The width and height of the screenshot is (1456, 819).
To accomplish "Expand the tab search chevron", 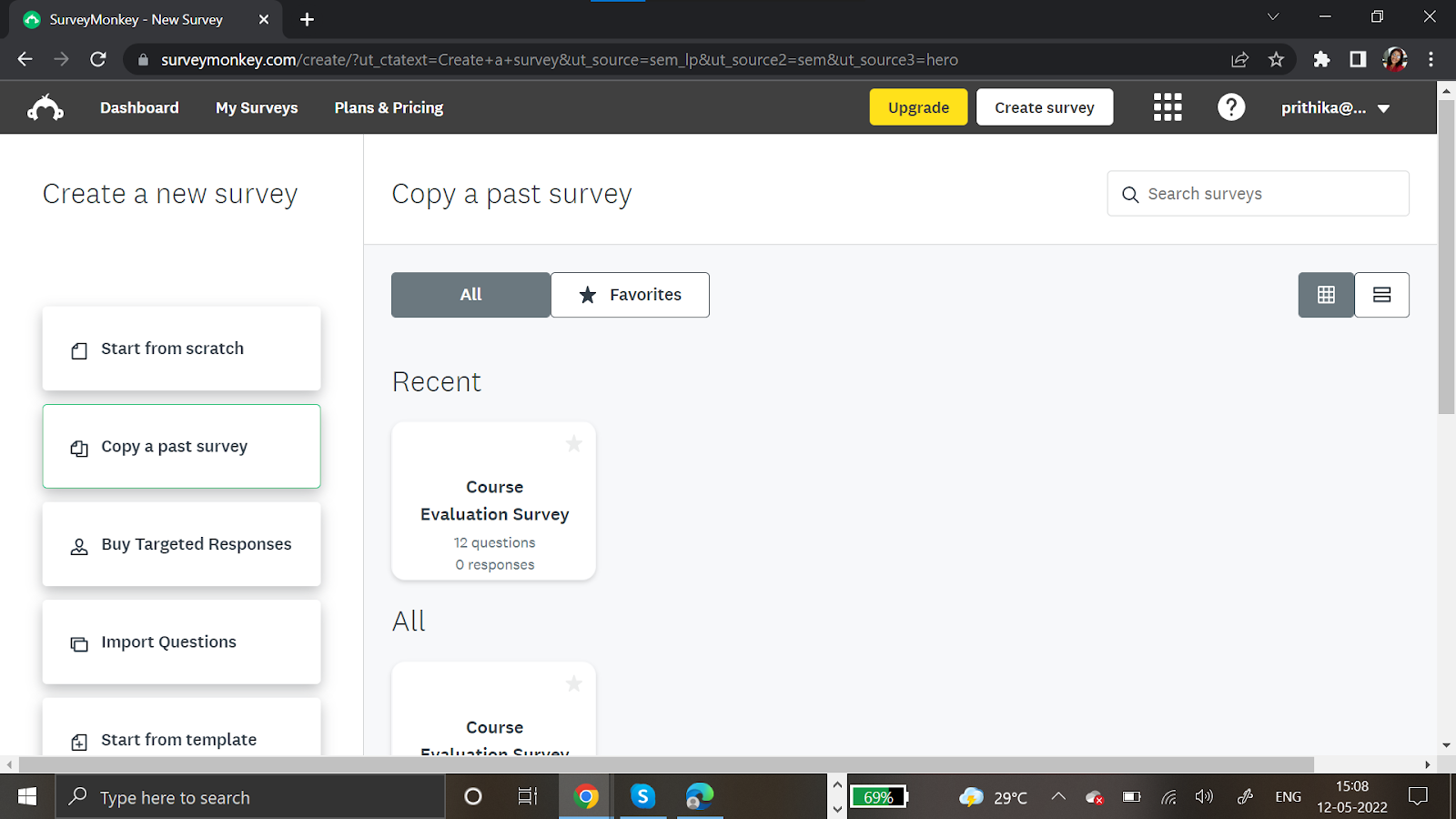I will pos(1273,17).
